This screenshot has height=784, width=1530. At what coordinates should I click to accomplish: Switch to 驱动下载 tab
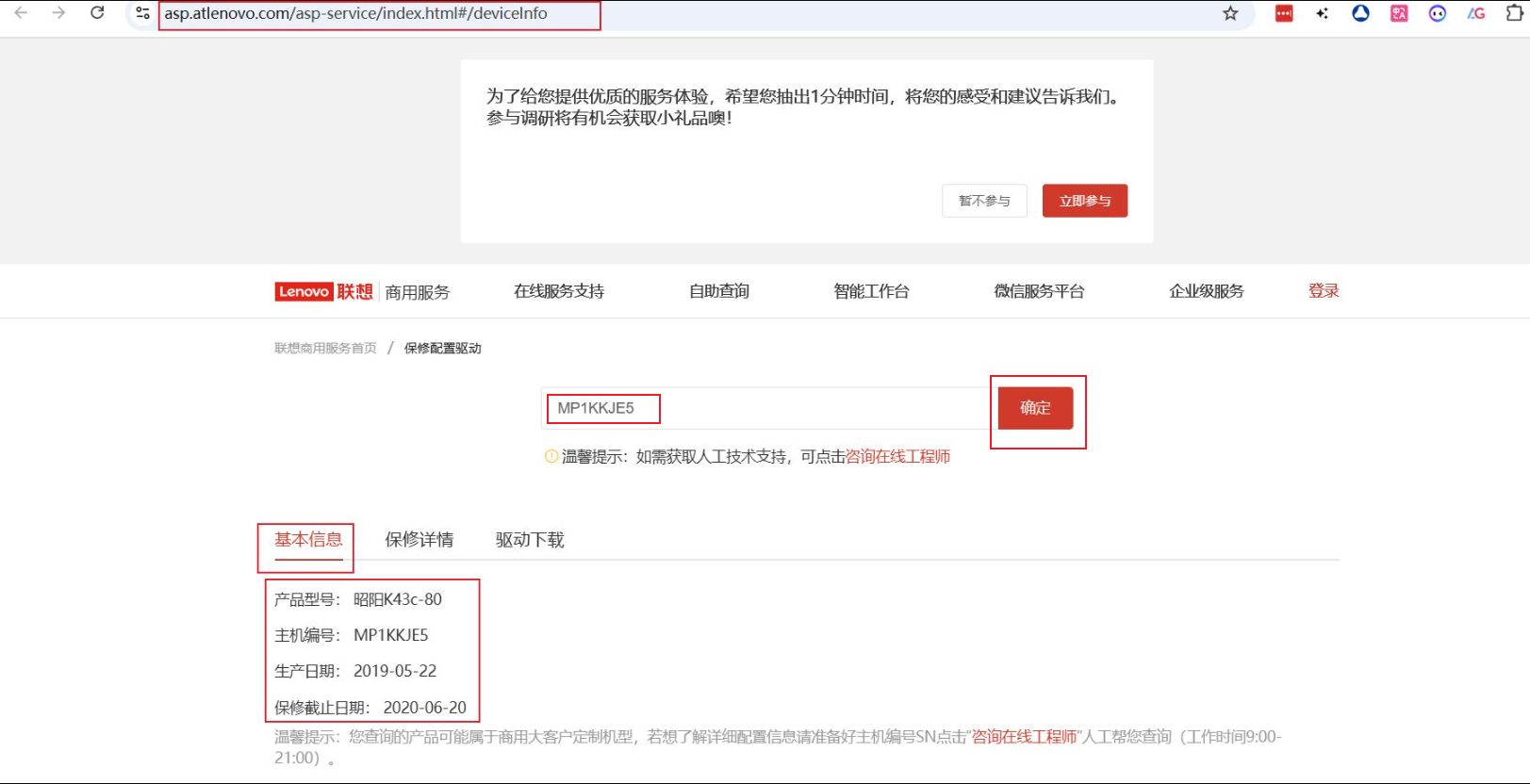coord(530,540)
